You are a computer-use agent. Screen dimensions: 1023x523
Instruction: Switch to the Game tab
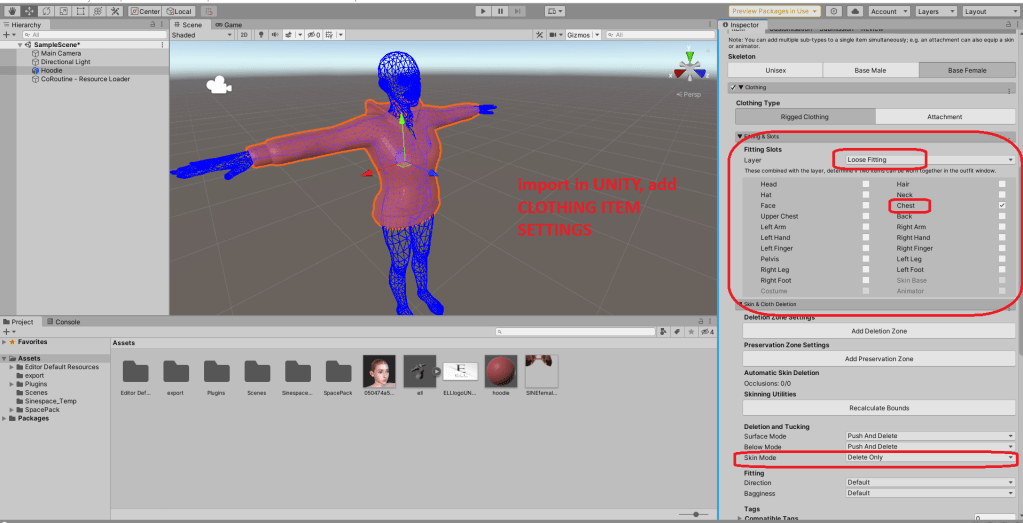coord(229,24)
